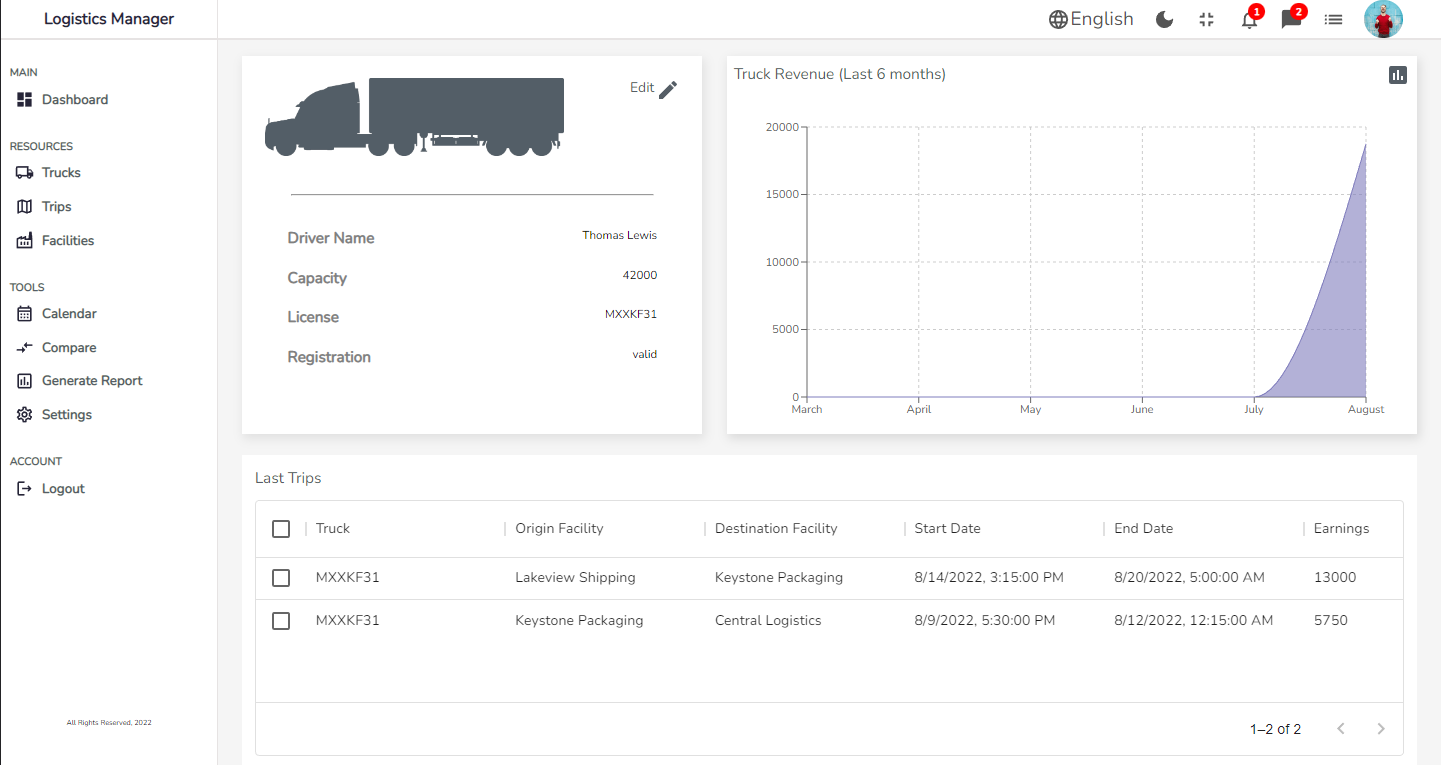
Task: Enable dark mode with the moon icon
Action: [1164, 19]
